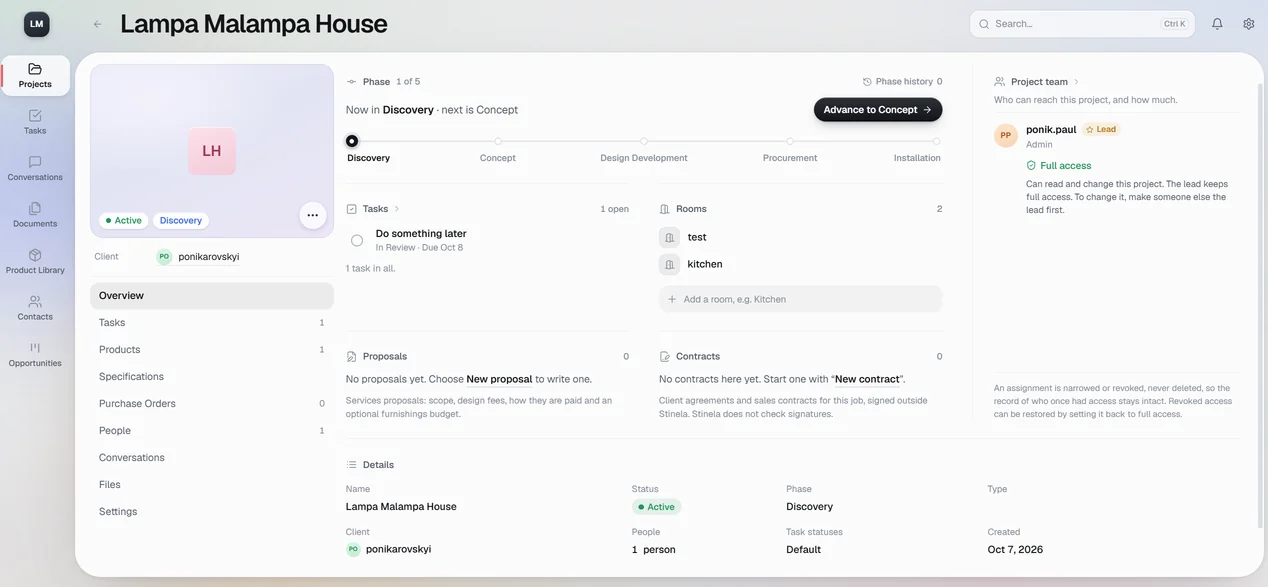Screen dimensions: 1268x587
Task: Expand the Project team chevron
Action: pyautogui.click(x=1077, y=82)
